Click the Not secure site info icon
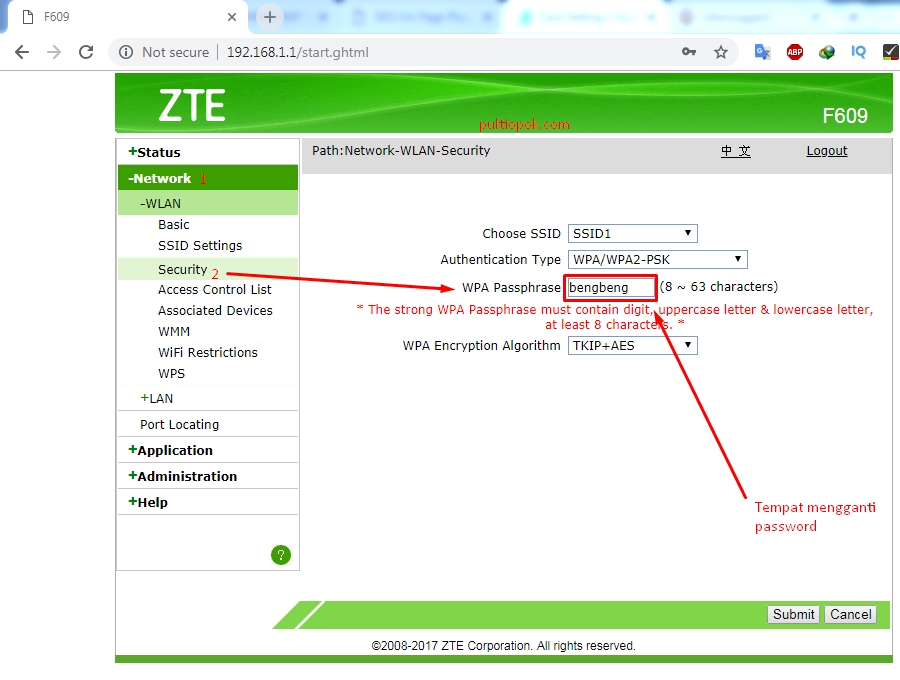The height and width of the screenshot is (680, 900). (126, 52)
